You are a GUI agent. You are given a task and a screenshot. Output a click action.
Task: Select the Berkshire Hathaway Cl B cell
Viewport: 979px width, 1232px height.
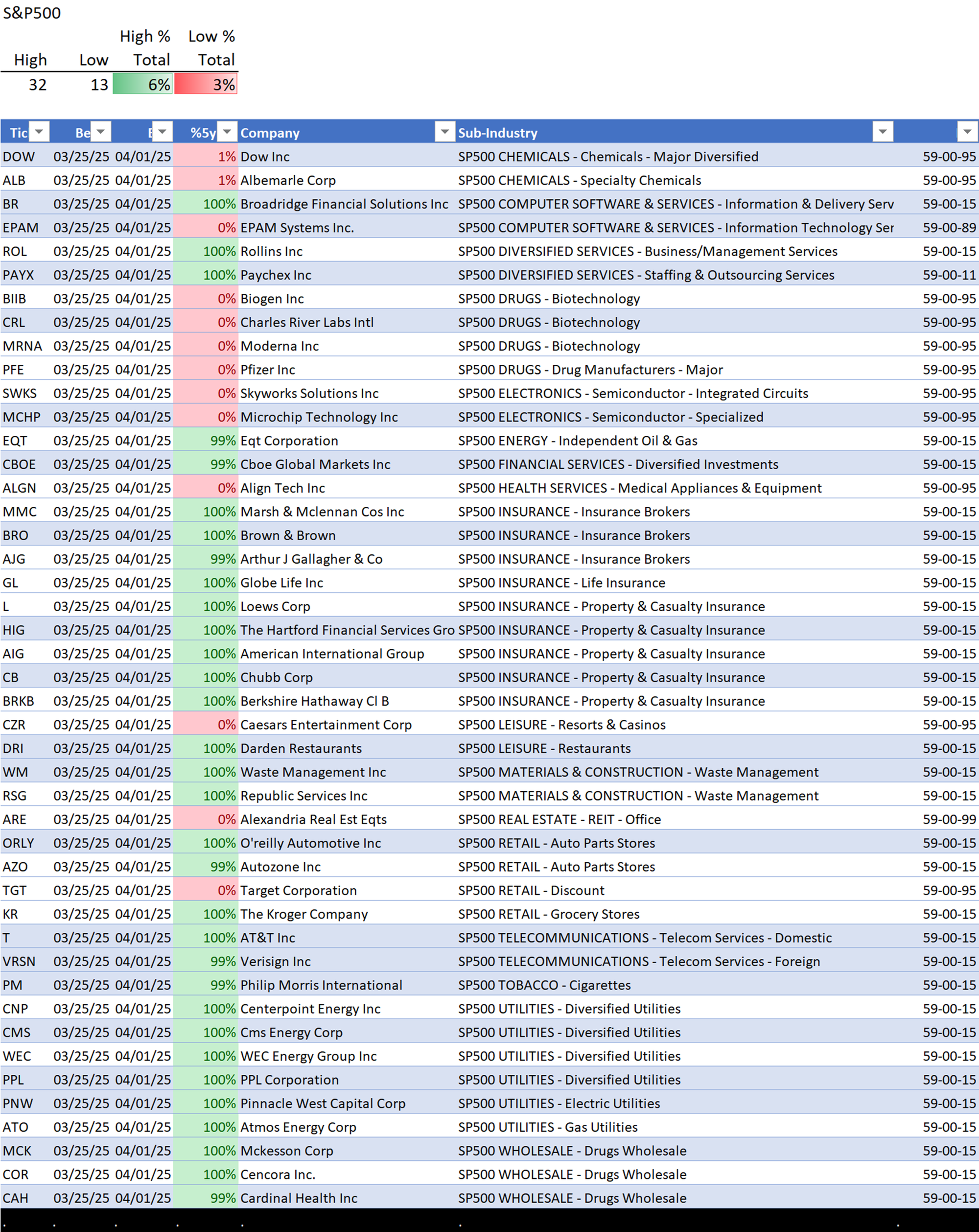[x=315, y=701]
